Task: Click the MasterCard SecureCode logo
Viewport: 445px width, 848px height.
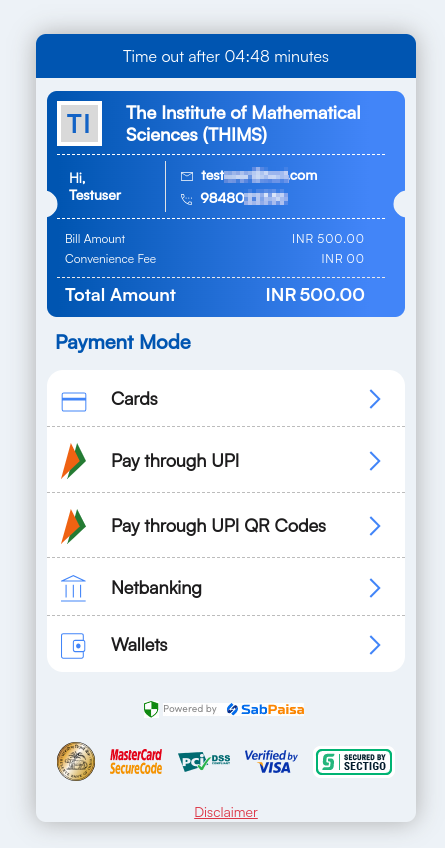Action: coord(136,761)
